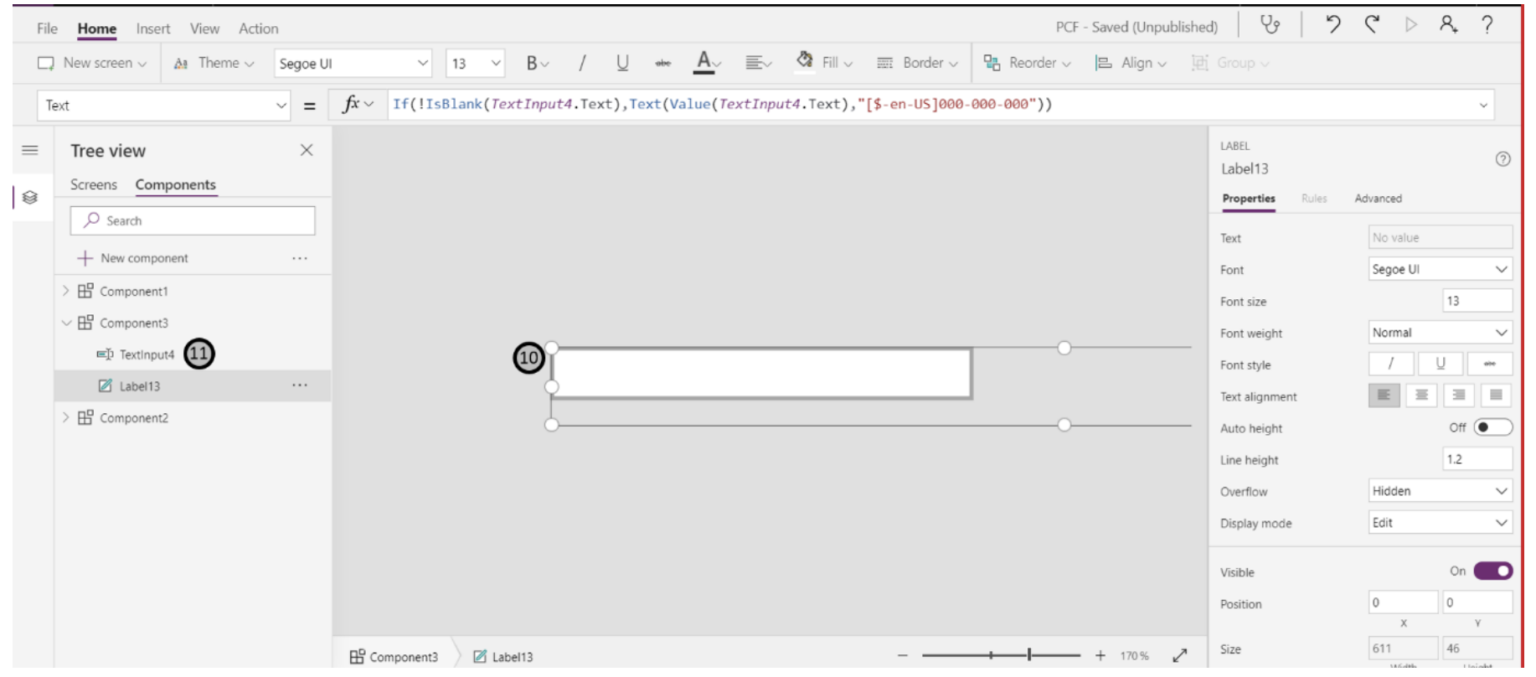Viewport: 1536px width, 677px height.
Task: Apply bold formatting from the toolbar
Action: [x=531, y=62]
